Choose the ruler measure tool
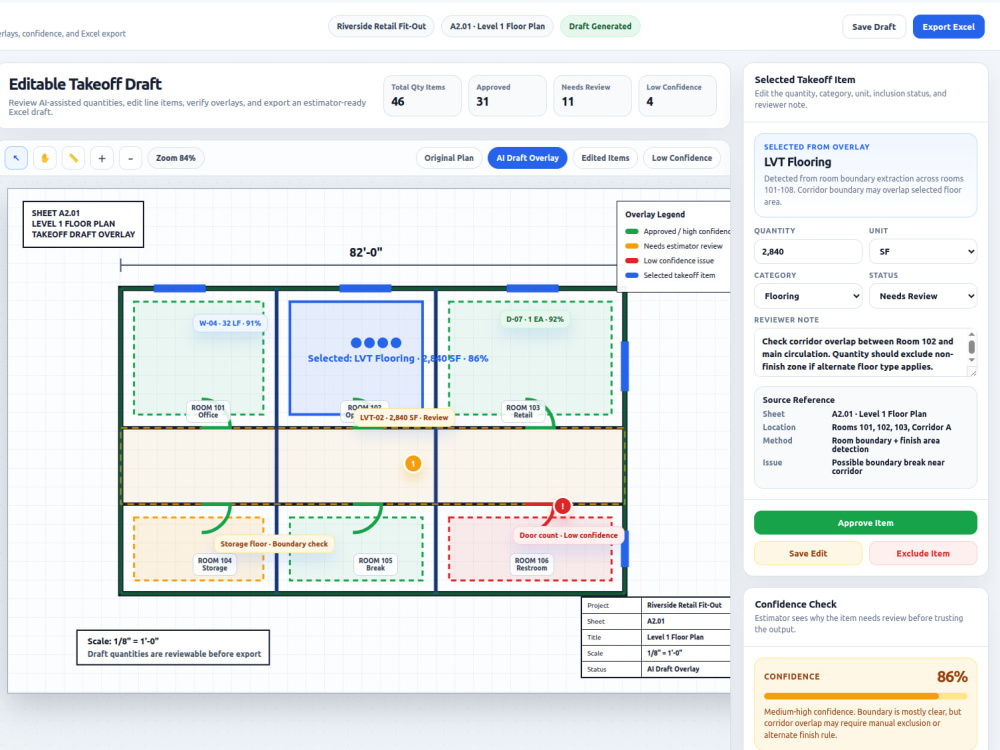This screenshot has height=750, width=1000. tap(73, 158)
